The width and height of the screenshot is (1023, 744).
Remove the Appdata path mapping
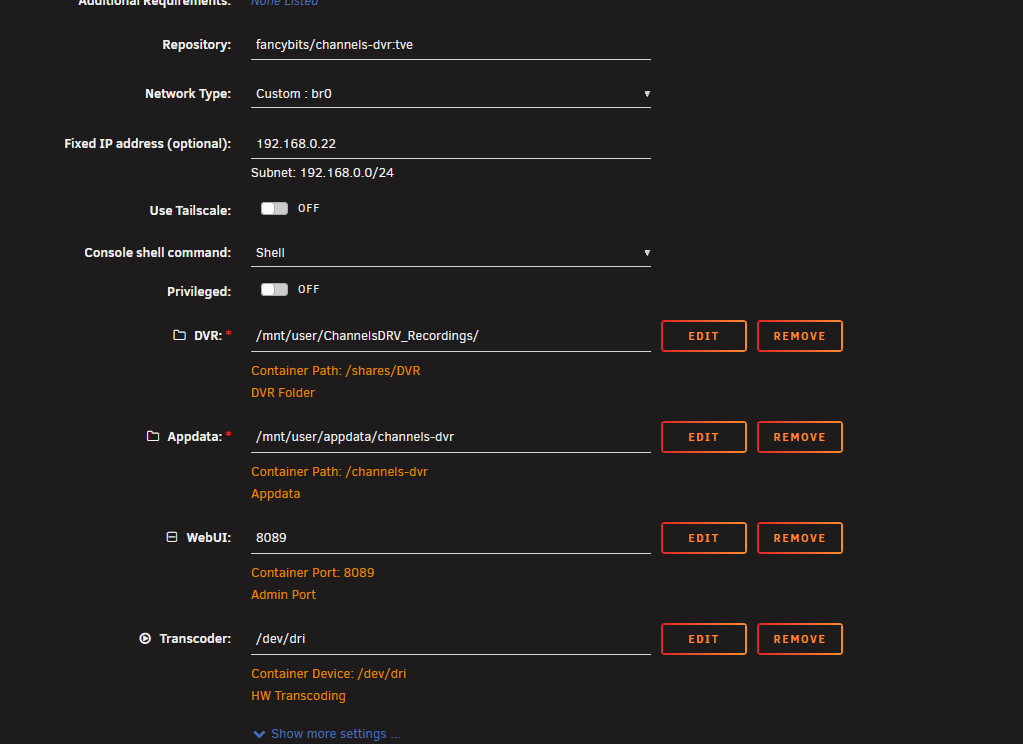tap(799, 437)
